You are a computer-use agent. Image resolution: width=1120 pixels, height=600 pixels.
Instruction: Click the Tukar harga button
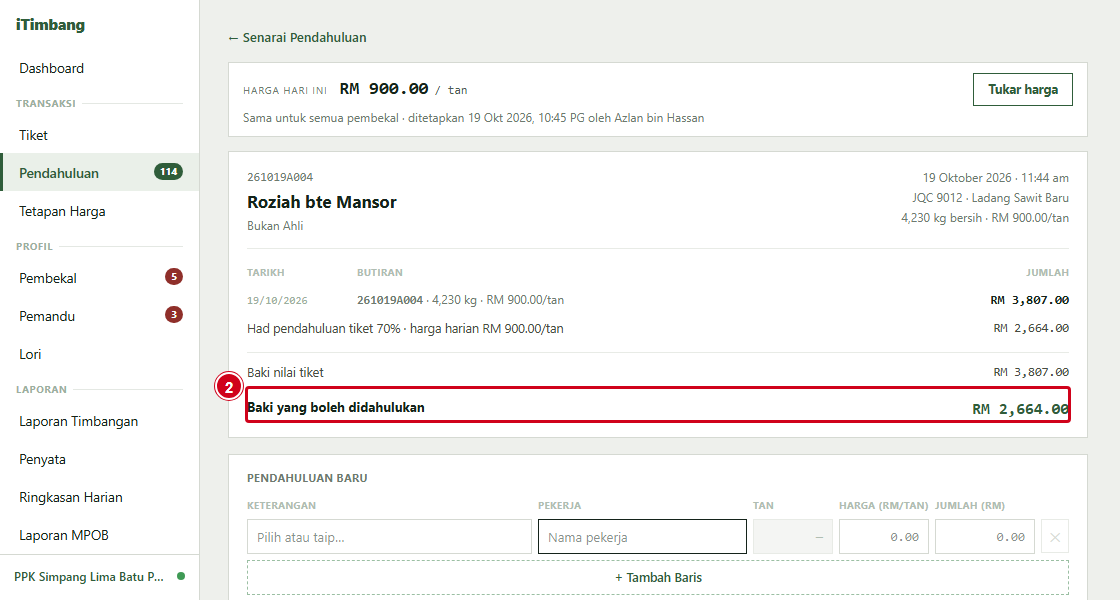click(1023, 89)
